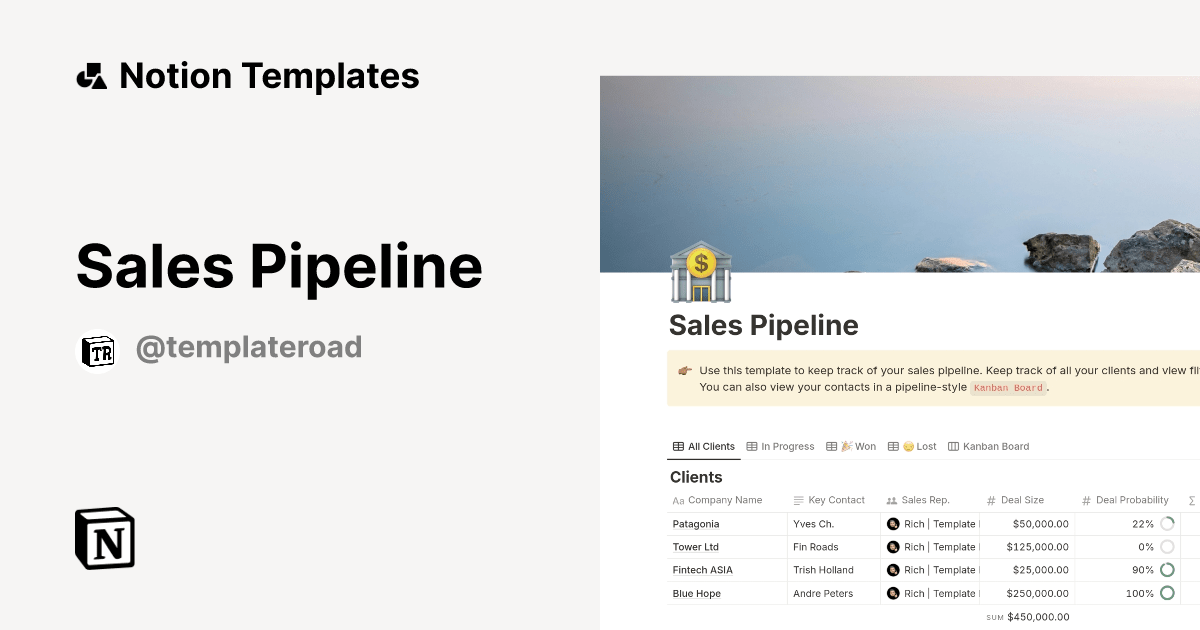Screen dimensions: 1200x630
Task: Click the Company Name Aa column icon
Action: [x=678, y=500]
